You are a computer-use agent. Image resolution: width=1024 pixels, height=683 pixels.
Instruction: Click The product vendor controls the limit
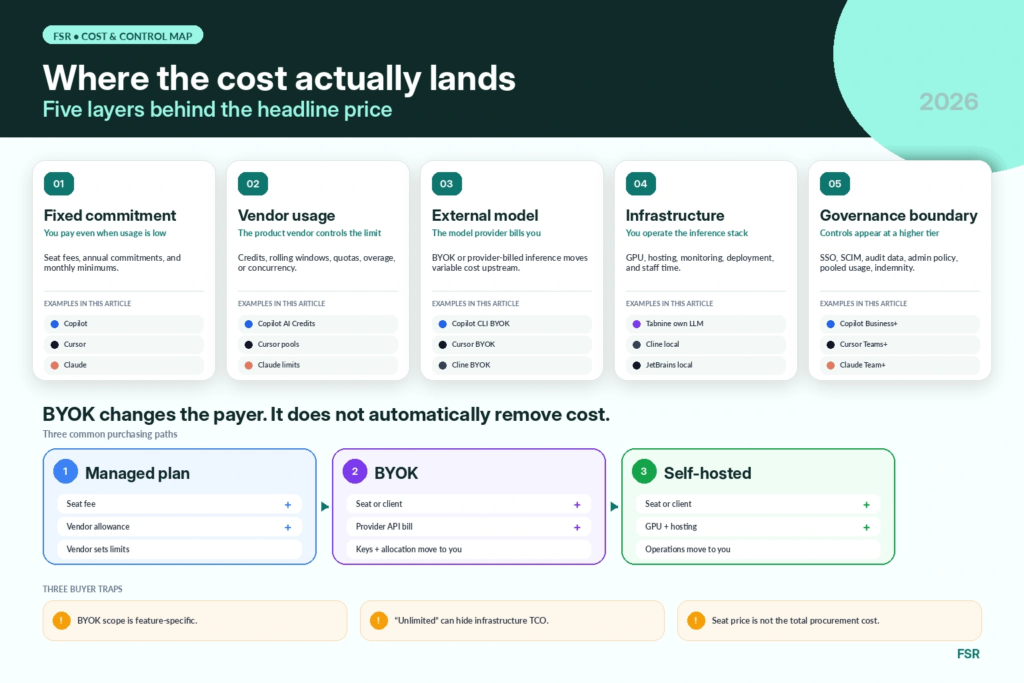coord(309,233)
